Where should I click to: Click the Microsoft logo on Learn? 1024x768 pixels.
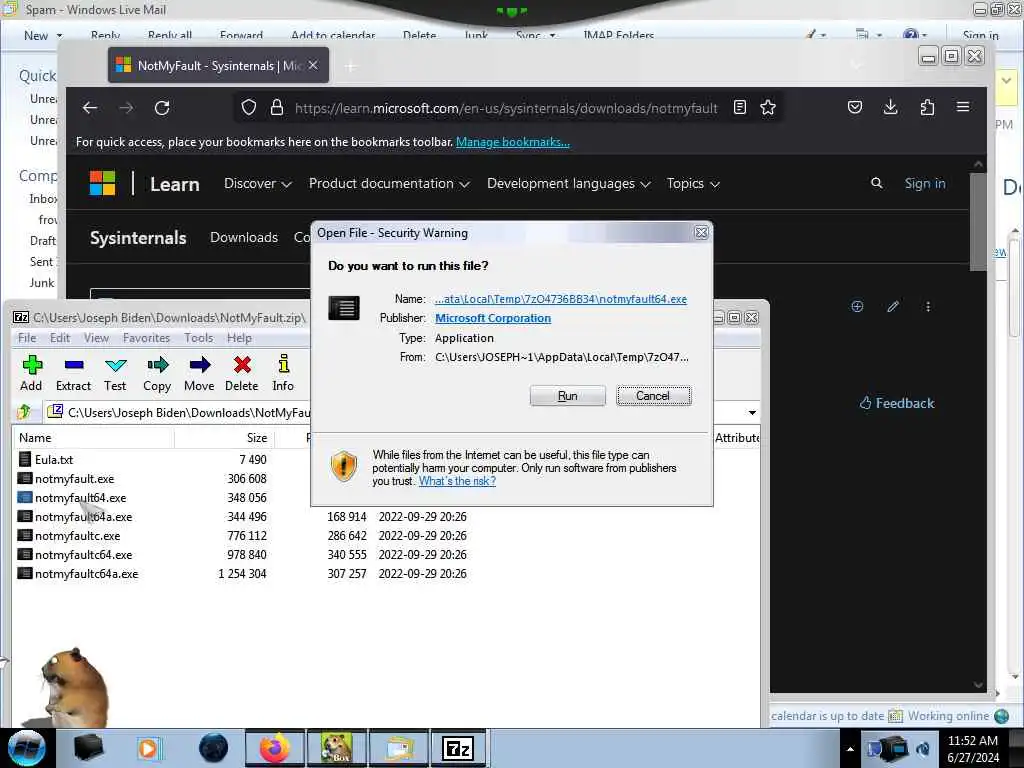click(103, 184)
